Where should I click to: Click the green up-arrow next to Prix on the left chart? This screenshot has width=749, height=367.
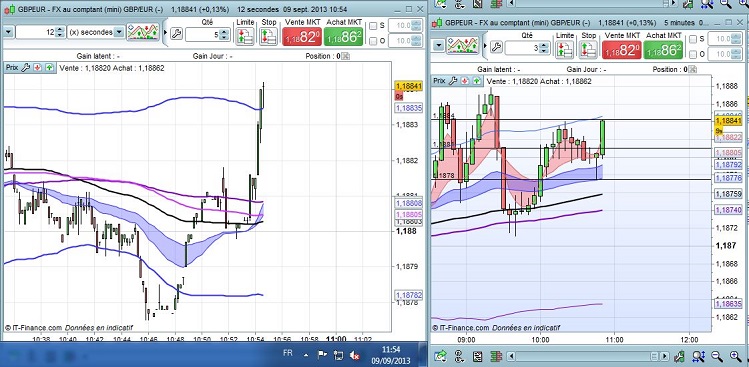[x=49, y=67]
